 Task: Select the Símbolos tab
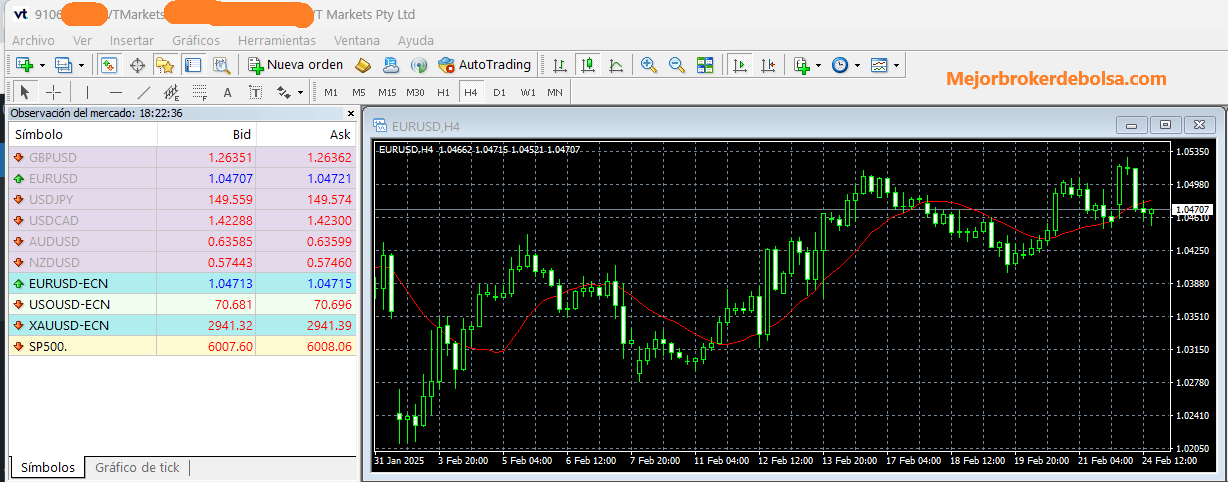tap(48, 467)
